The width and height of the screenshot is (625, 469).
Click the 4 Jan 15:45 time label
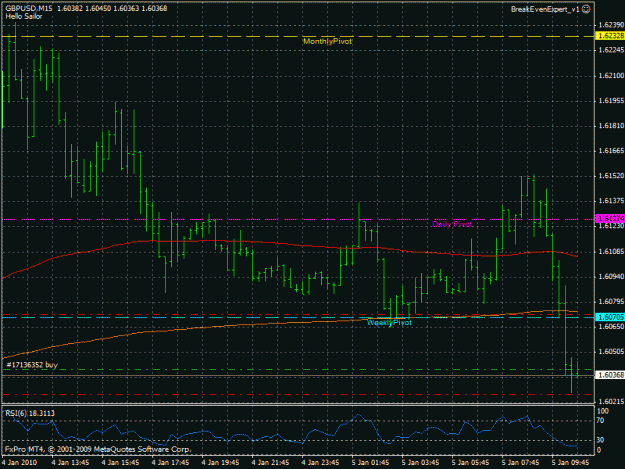pos(120,463)
